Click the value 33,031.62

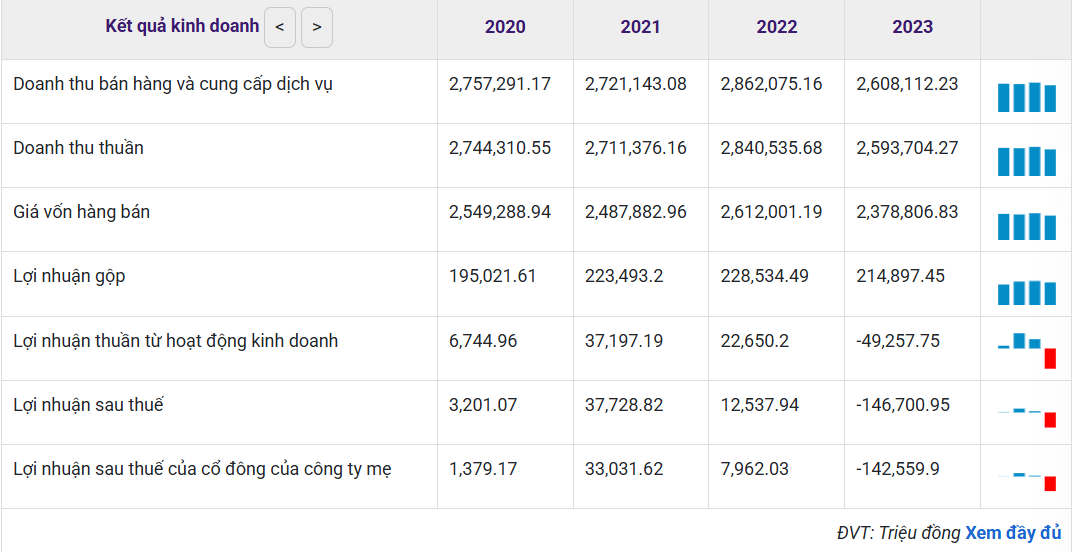pyautogui.click(x=624, y=469)
